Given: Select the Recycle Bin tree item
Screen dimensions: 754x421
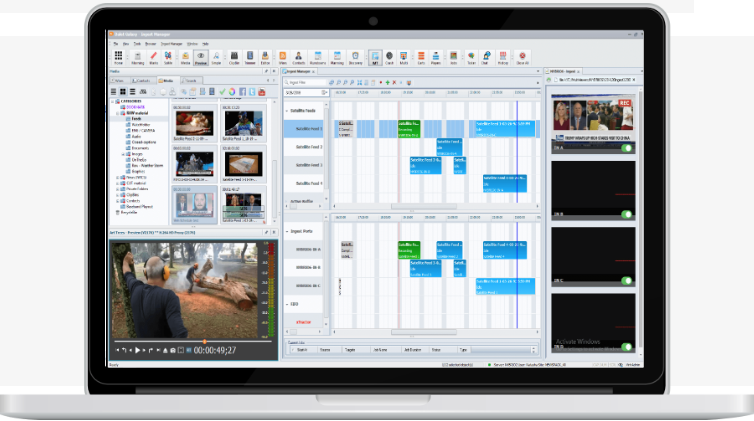Looking at the screenshot, I should [x=128, y=212].
